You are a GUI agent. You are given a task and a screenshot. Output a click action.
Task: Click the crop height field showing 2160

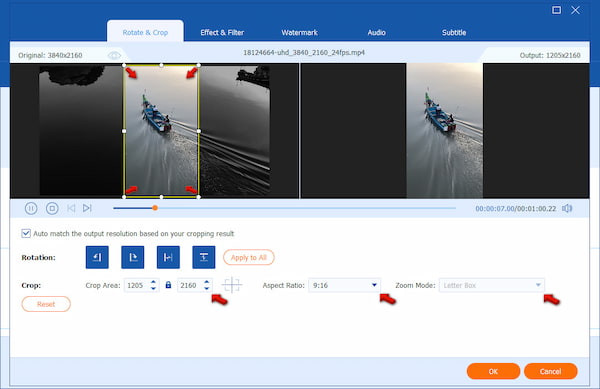point(190,285)
